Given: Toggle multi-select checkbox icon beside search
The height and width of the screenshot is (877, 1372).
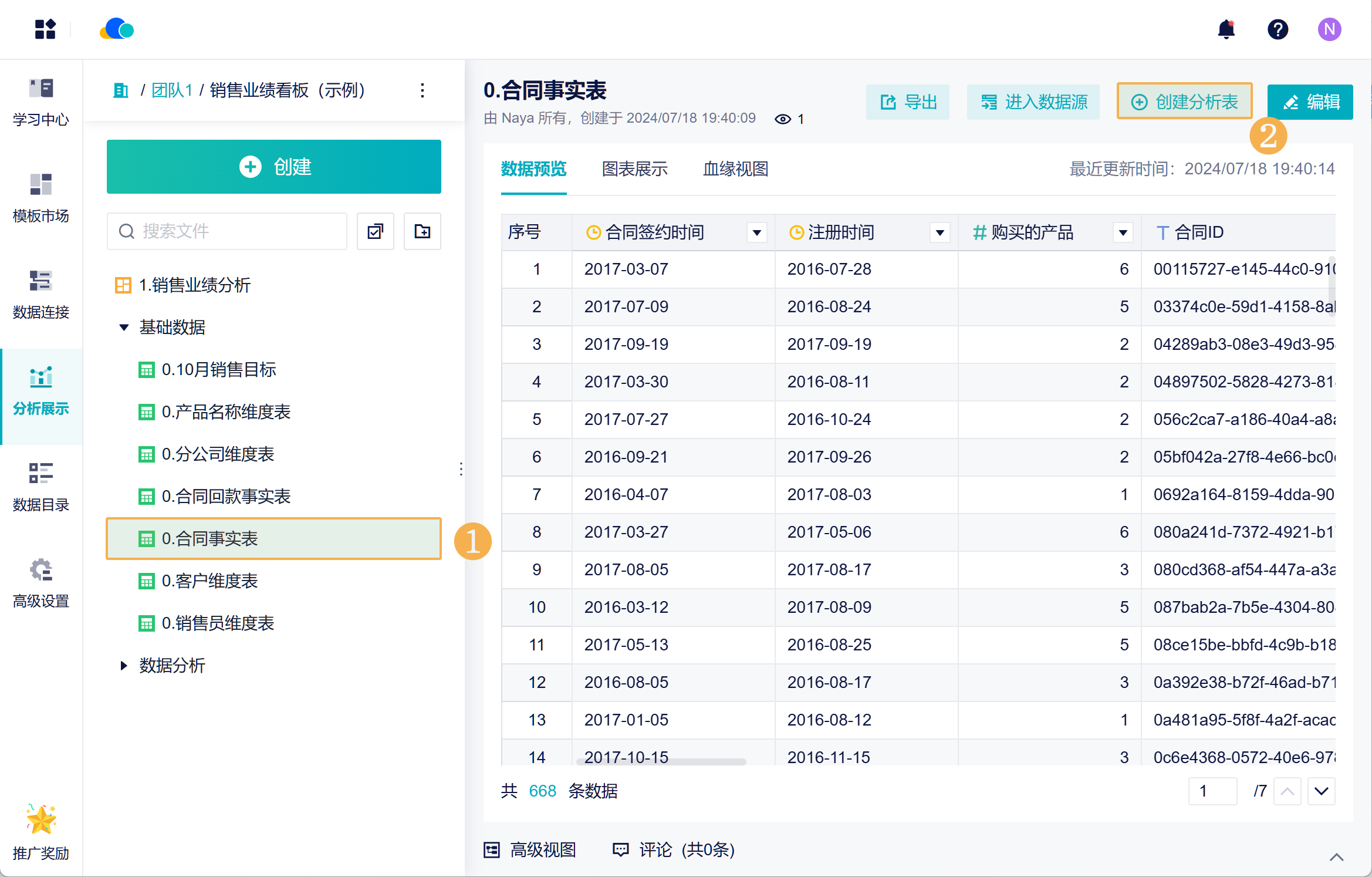Looking at the screenshot, I should pyautogui.click(x=376, y=231).
